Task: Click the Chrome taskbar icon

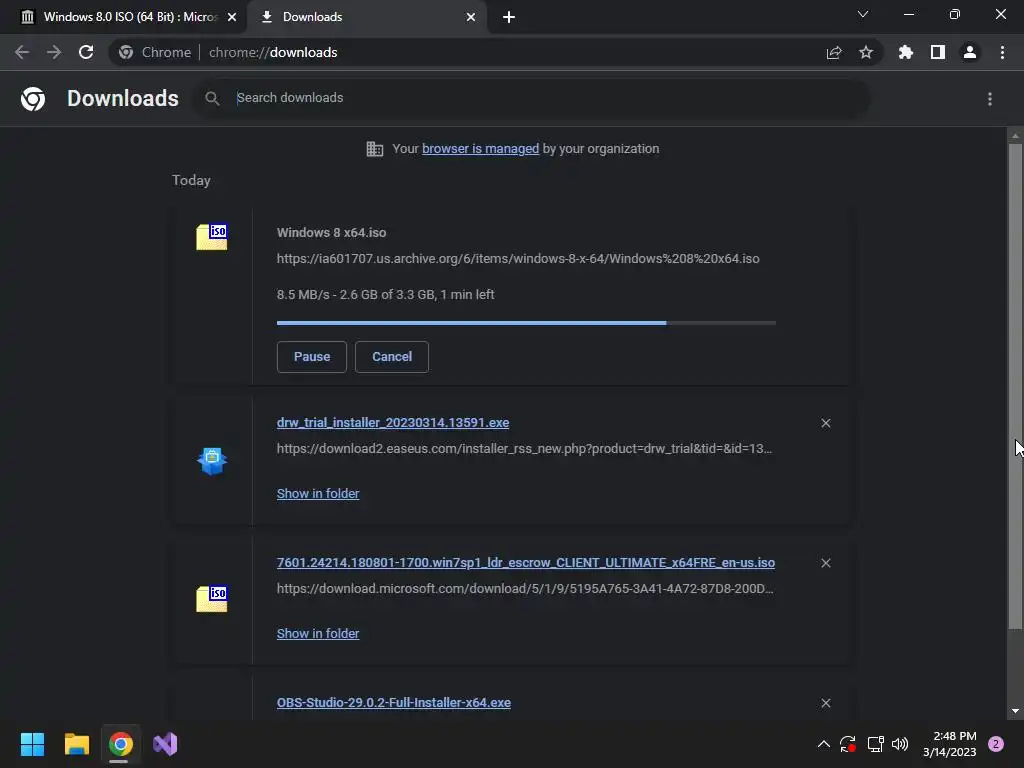Action: point(120,744)
